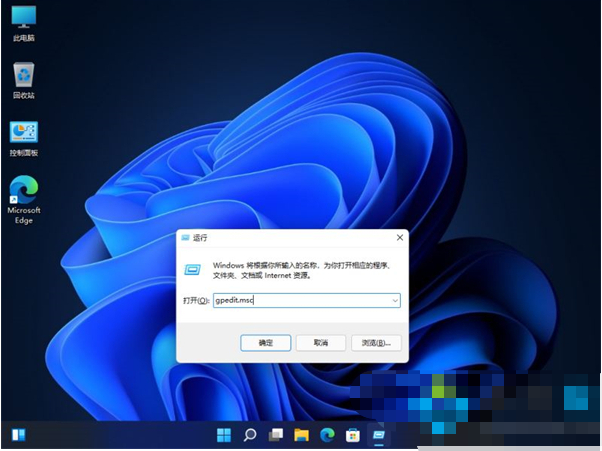Open File Explorer from the taskbar
Screen dimensions: 602x451
click(301, 435)
